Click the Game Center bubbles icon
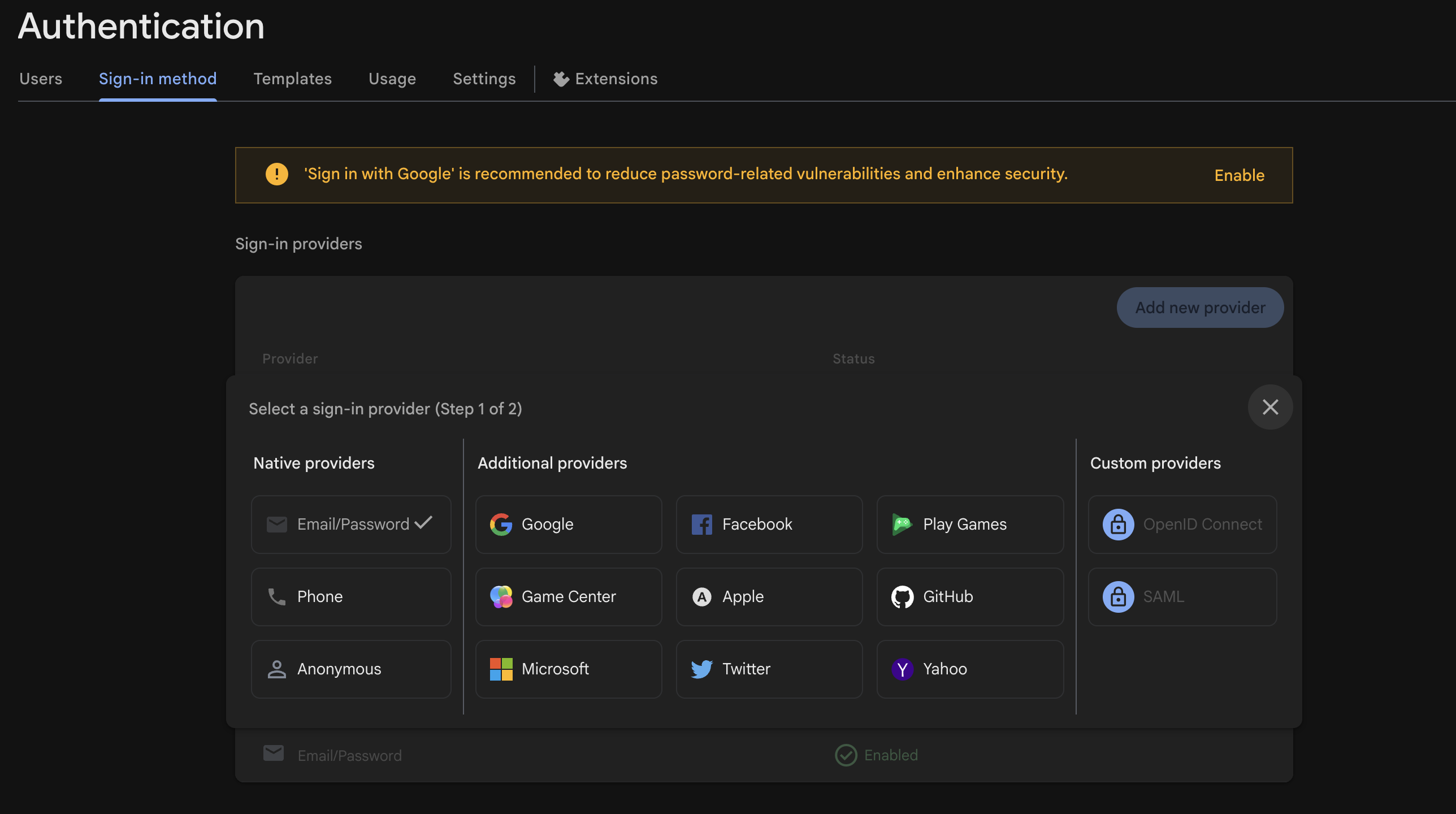 (501, 597)
